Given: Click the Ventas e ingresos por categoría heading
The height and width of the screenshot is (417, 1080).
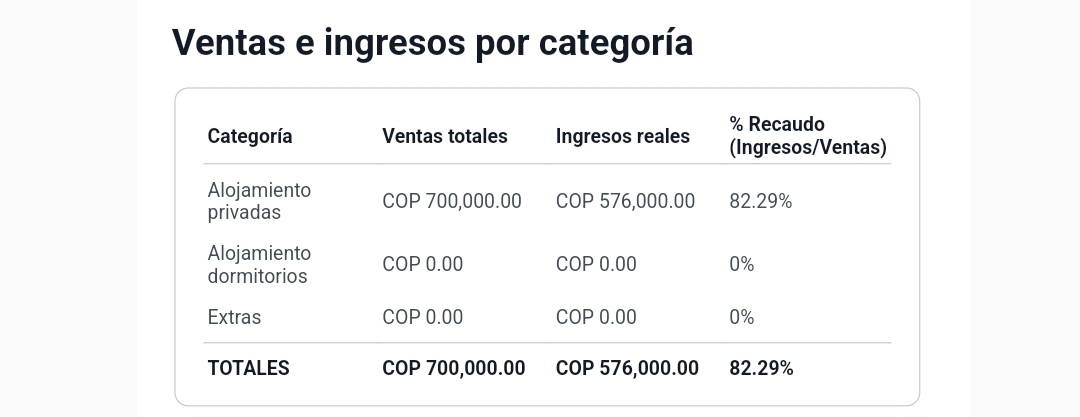Looking at the screenshot, I should (x=432, y=43).
